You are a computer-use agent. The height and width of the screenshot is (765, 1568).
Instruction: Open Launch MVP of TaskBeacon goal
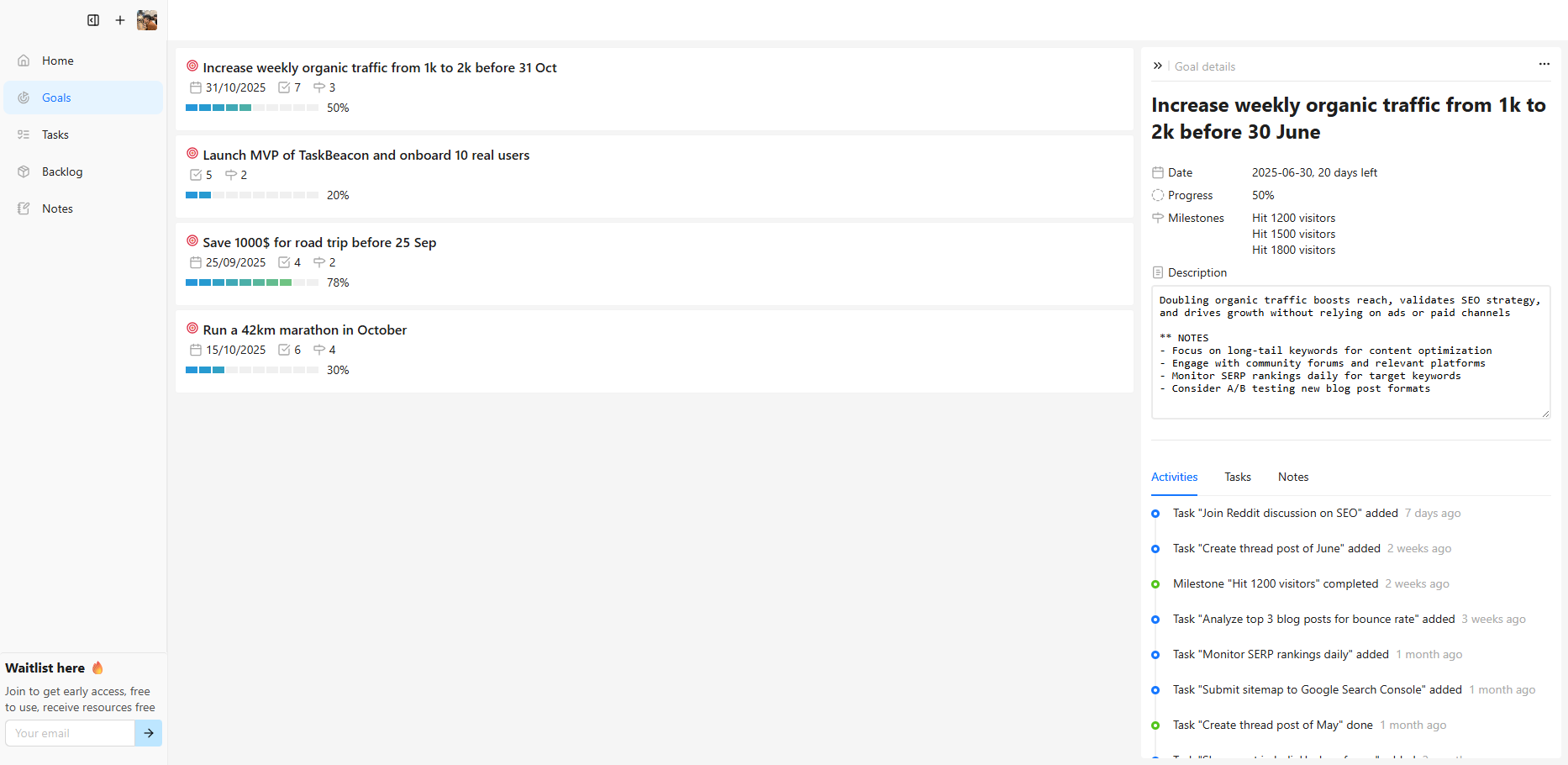366,156
